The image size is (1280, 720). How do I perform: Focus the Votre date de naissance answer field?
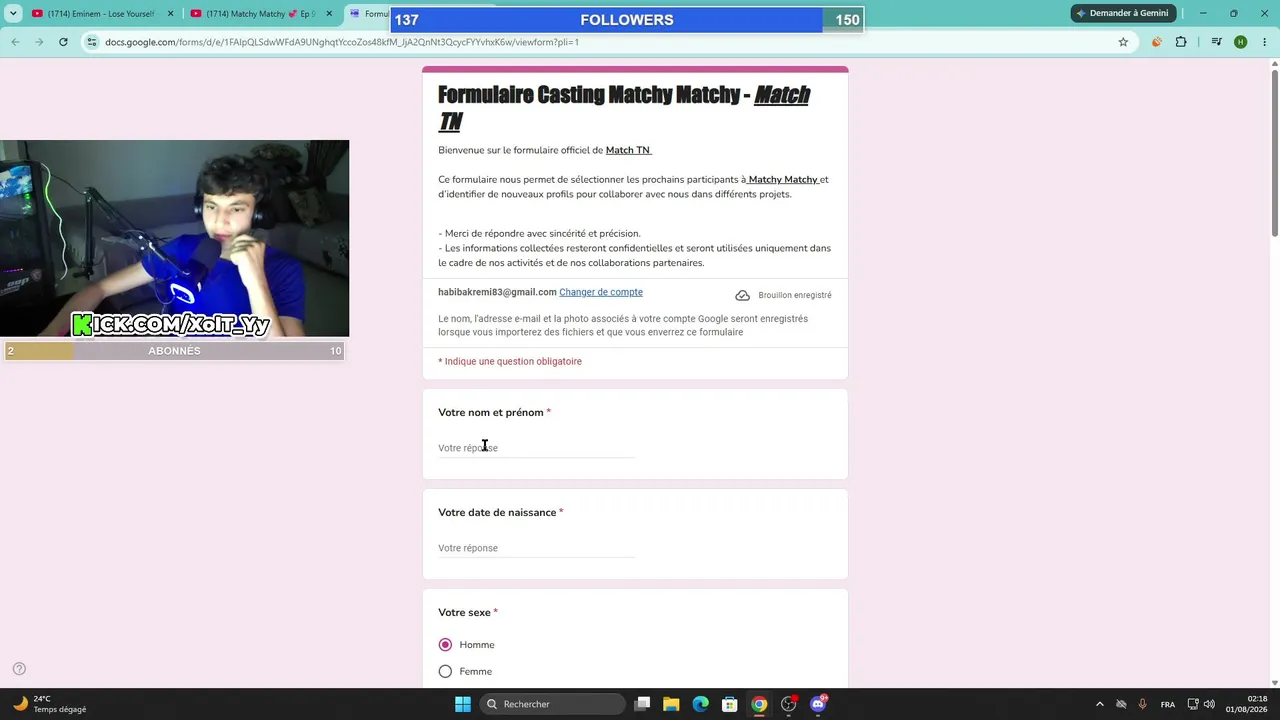537,548
